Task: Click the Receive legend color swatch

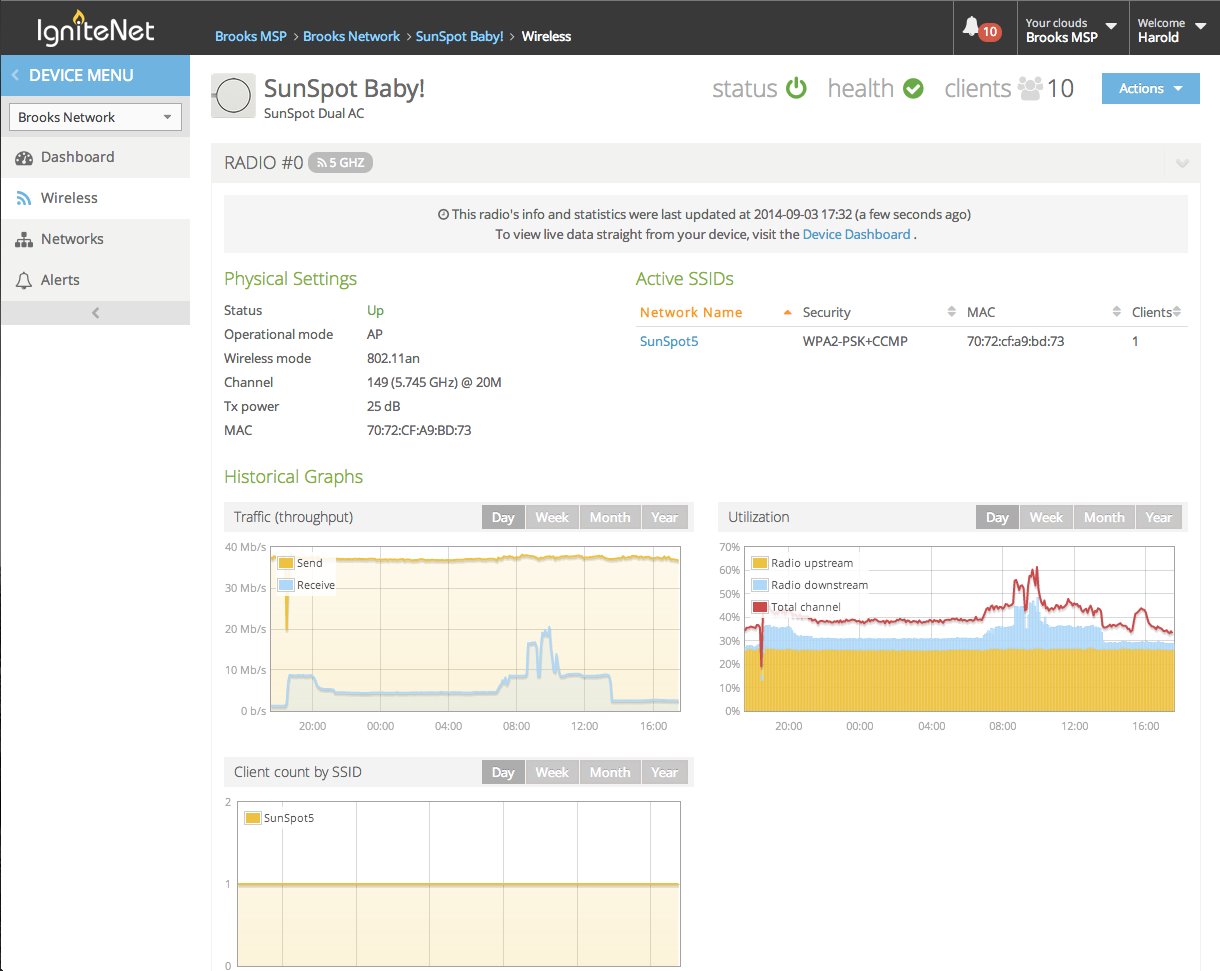Action: [285, 585]
